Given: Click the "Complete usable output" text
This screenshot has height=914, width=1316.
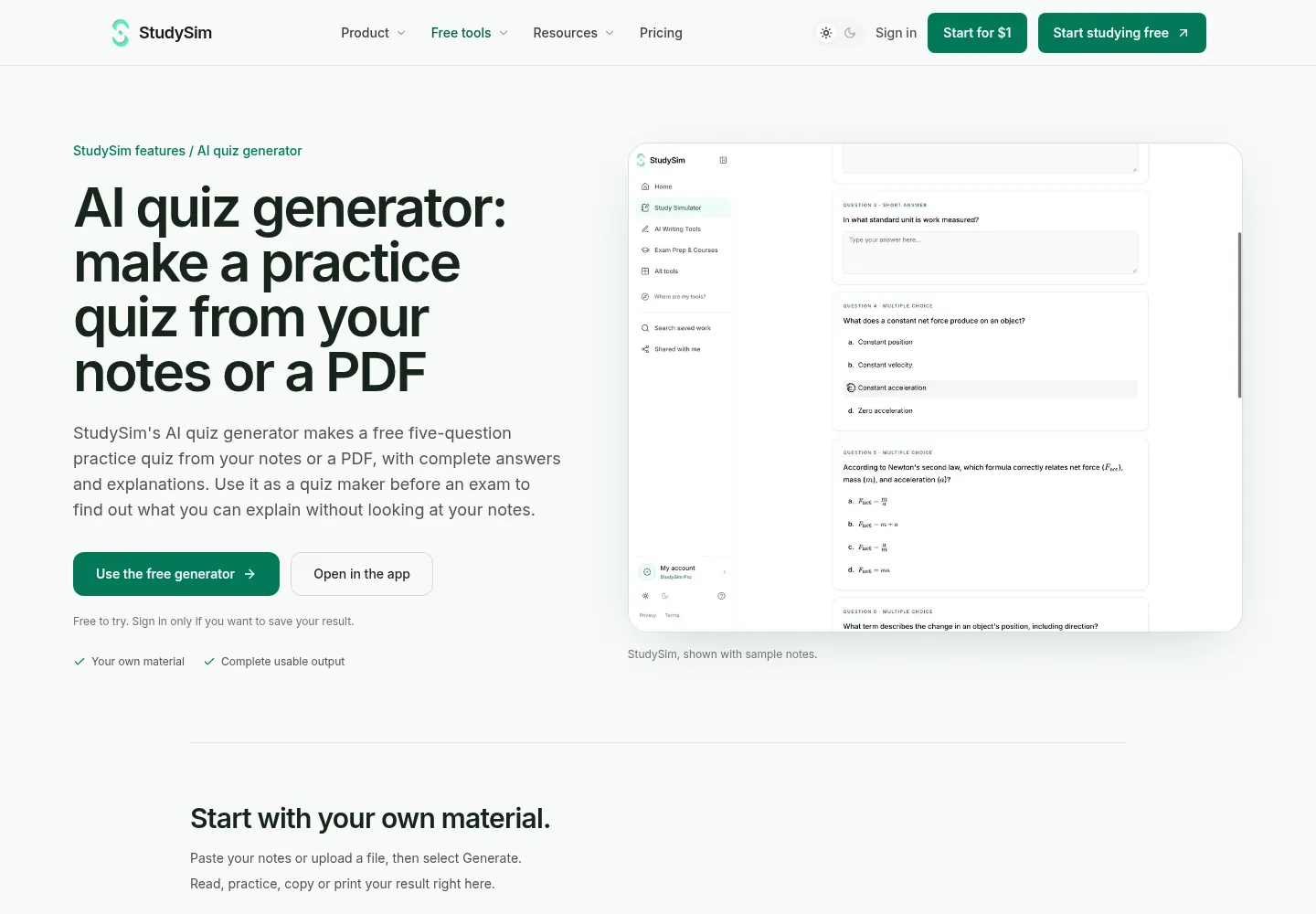Looking at the screenshot, I should coord(283,662).
